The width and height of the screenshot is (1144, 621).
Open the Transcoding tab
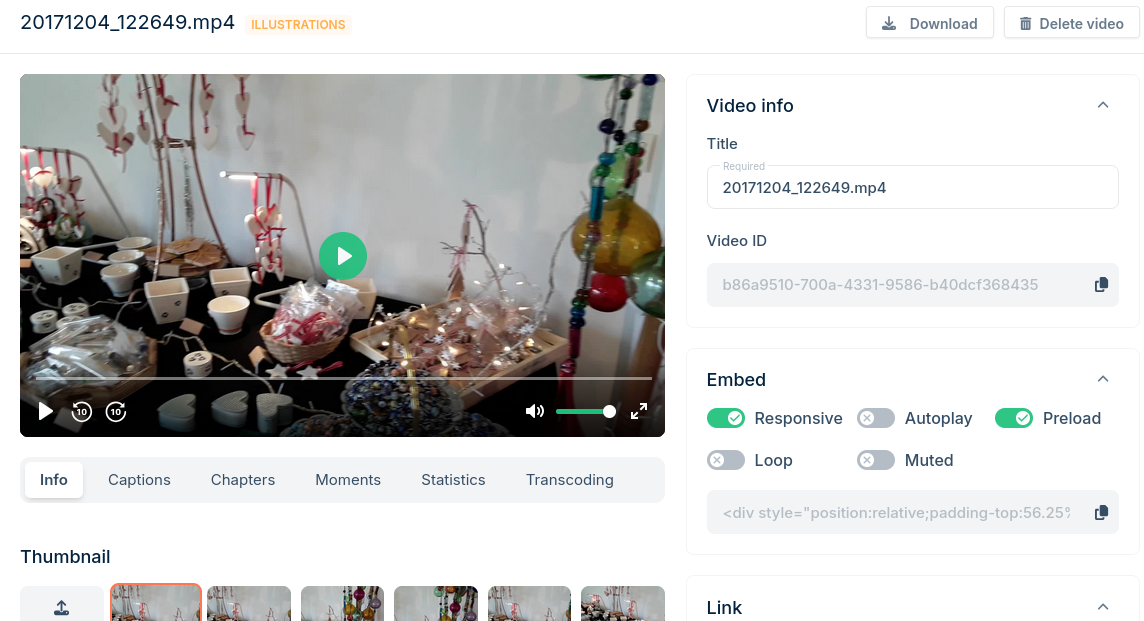tap(570, 480)
